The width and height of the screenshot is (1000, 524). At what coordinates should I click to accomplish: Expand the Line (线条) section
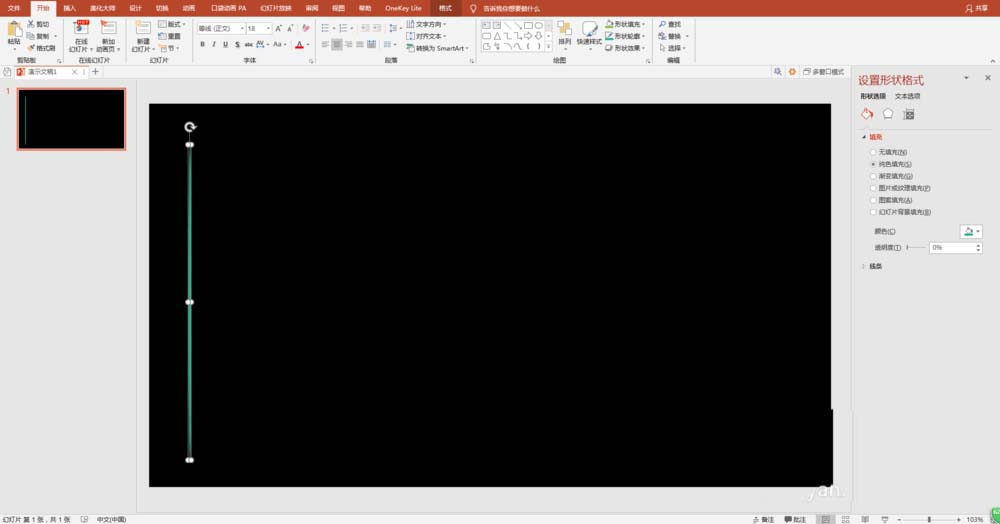(864, 266)
